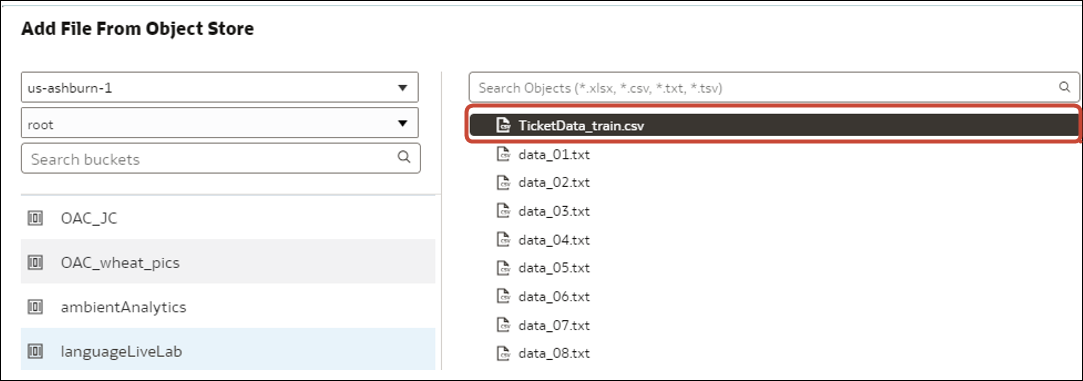Focus the Search Objects input field
The height and width of the screenshot is (381, 1083).
point(774,88)
